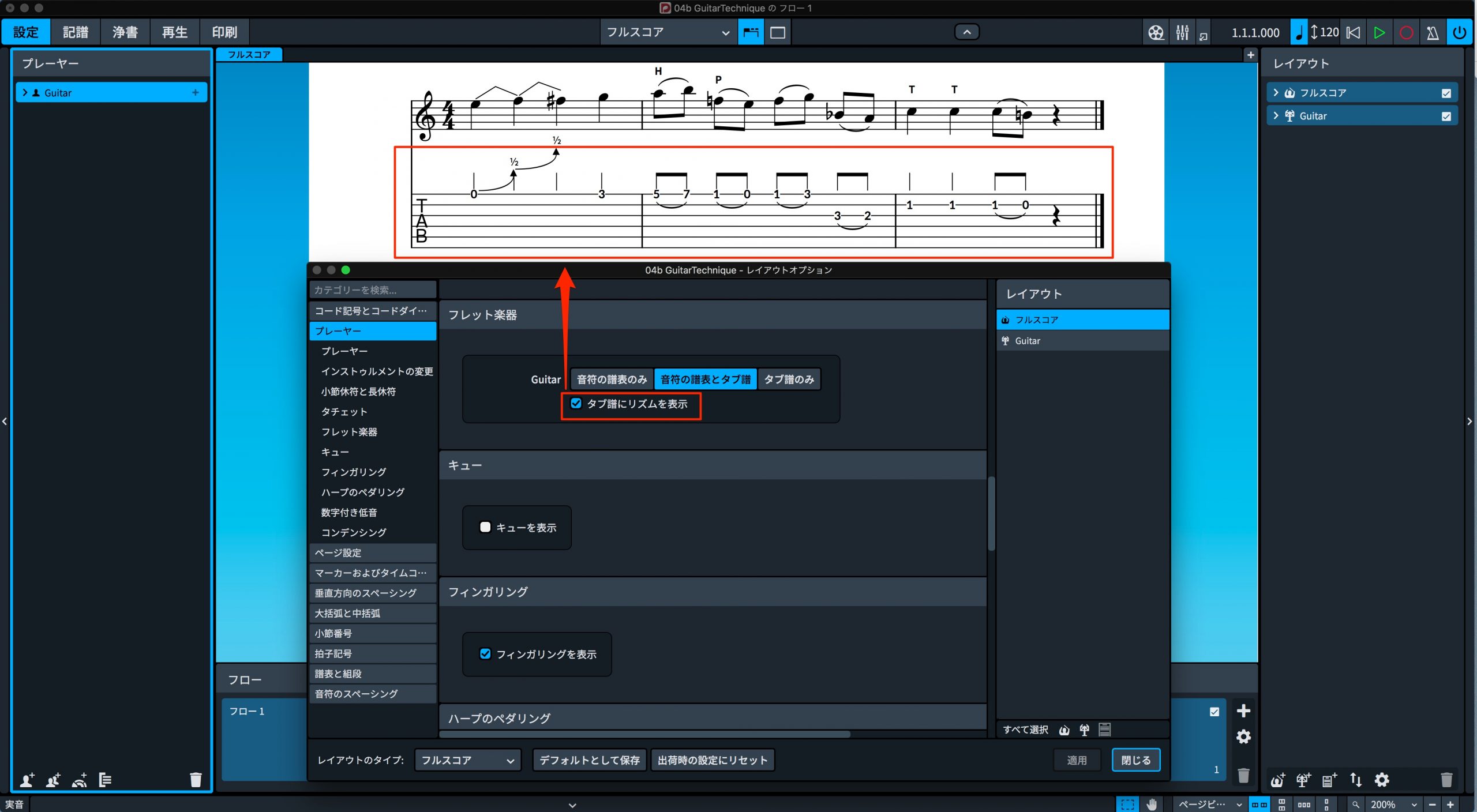Toggle the metronome click
The image size is (1477, 812).
[x=1433, y=32]
